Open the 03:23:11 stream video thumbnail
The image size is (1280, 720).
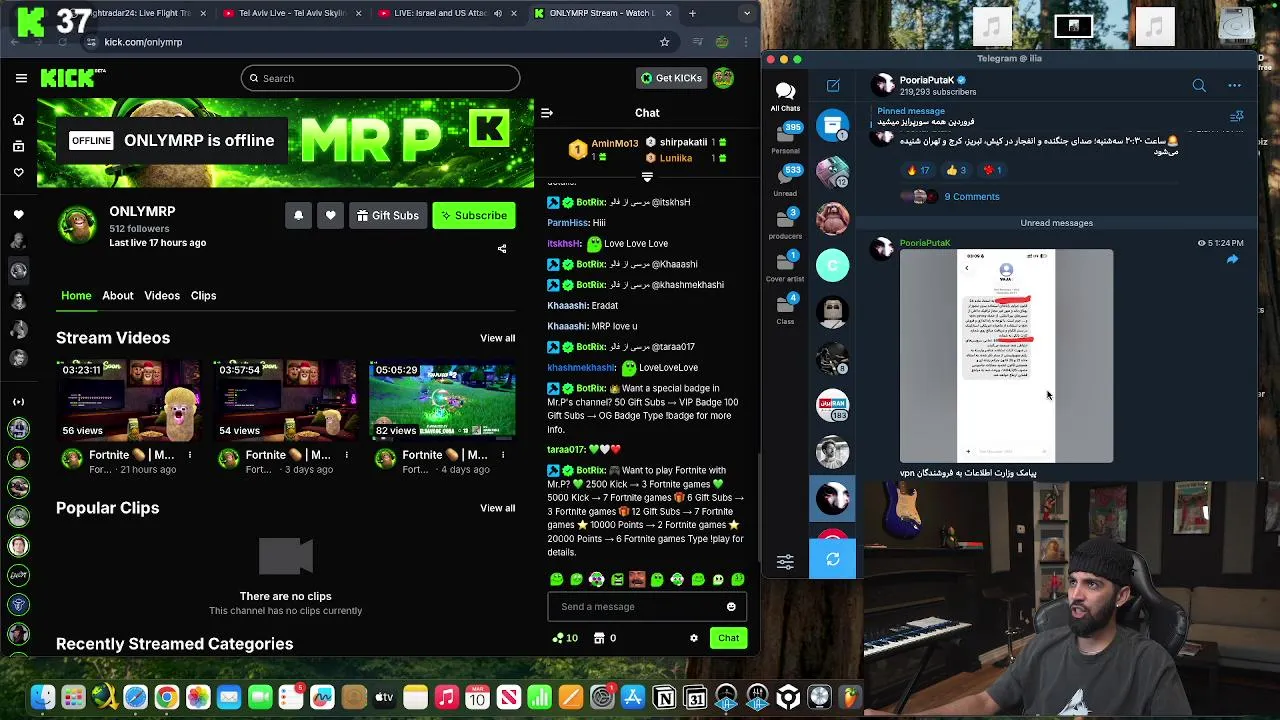click(128, 400)
